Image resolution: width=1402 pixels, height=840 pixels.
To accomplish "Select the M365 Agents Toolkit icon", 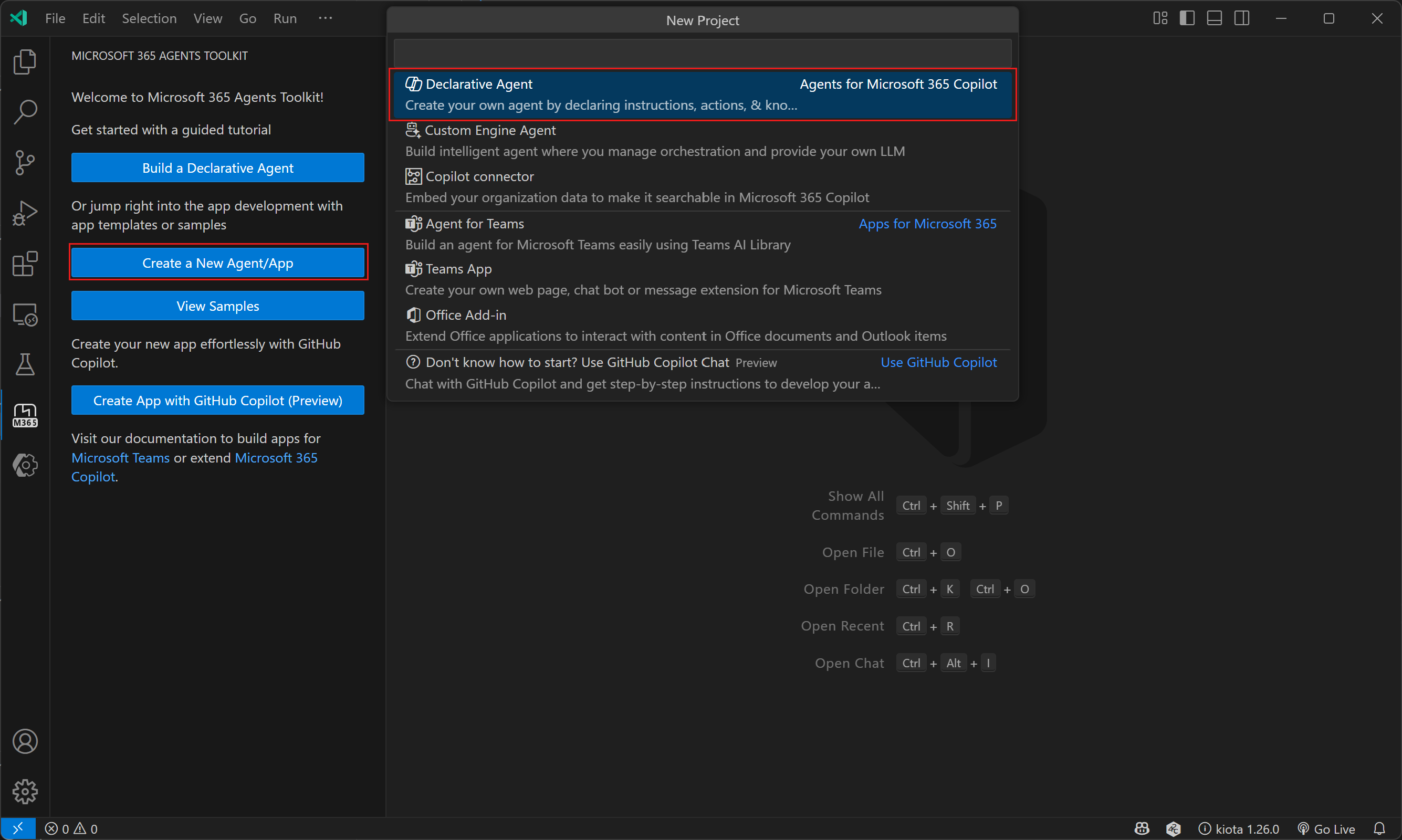I will [x=25, y=415].
